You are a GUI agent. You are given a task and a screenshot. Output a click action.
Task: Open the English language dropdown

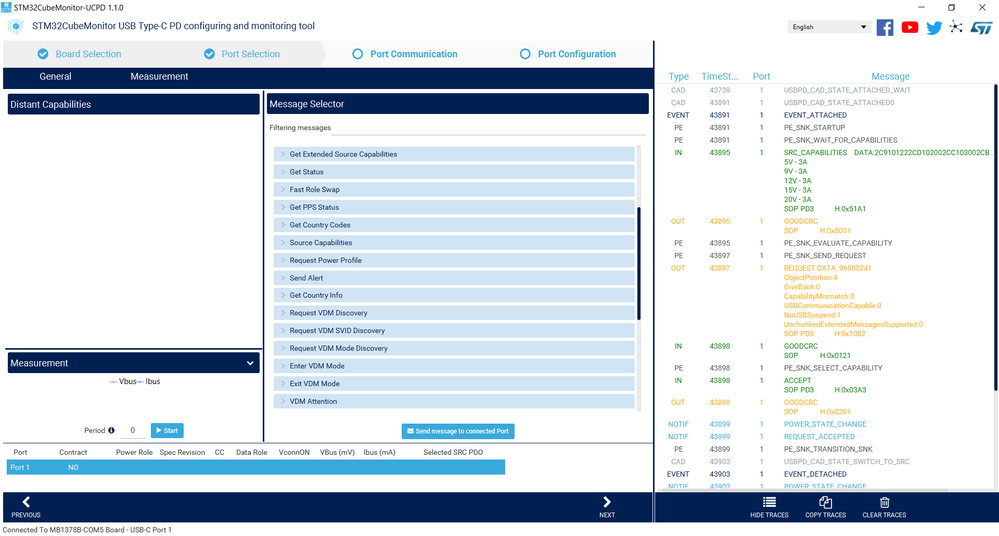829,27
